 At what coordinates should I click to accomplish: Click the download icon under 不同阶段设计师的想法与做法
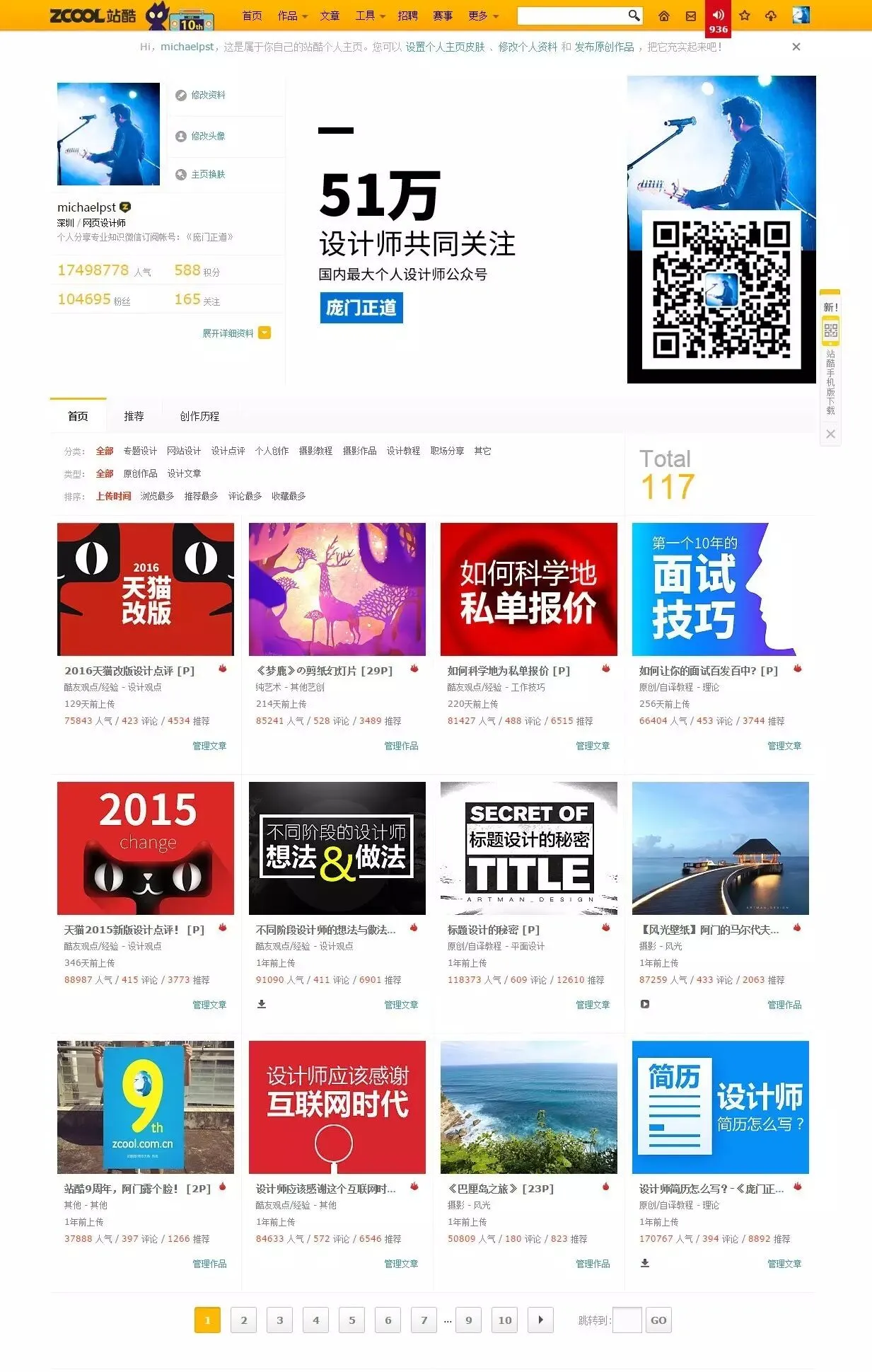(x=262, y=1003)
